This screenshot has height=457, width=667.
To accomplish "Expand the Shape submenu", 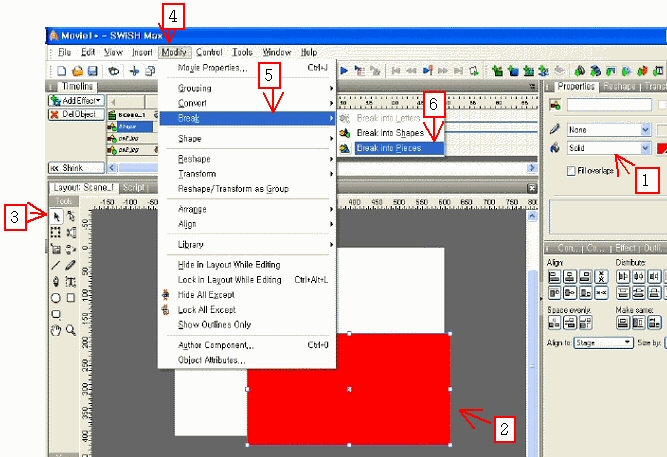I will pyautogui.click(x=248, y=139).
